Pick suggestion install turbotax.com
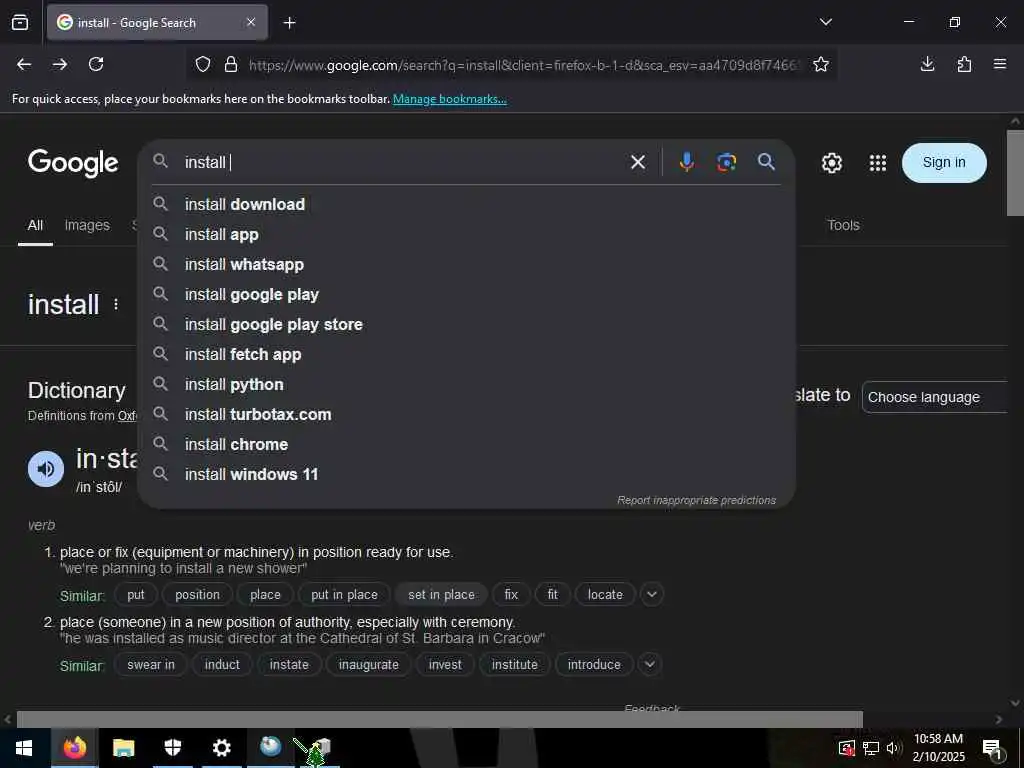The image size is (1024, 768). click(x=466, y=415)
